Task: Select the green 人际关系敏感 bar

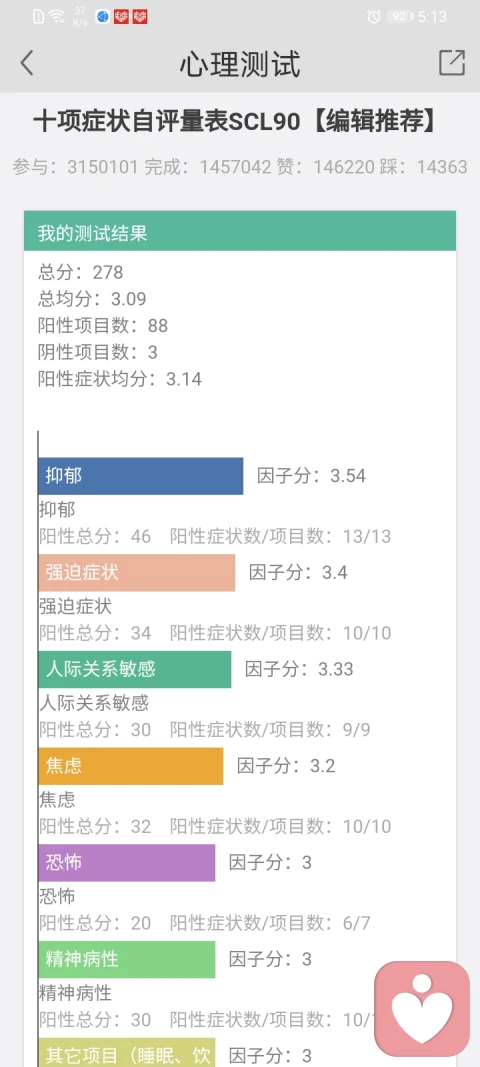Action: [x=135, y=669]
